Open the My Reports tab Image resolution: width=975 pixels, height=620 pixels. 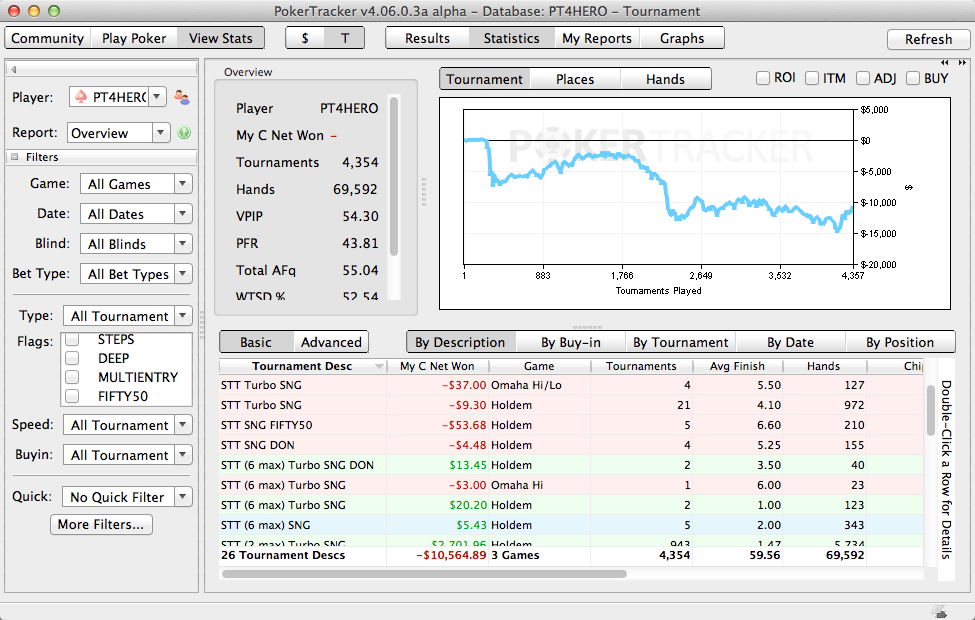597,38
